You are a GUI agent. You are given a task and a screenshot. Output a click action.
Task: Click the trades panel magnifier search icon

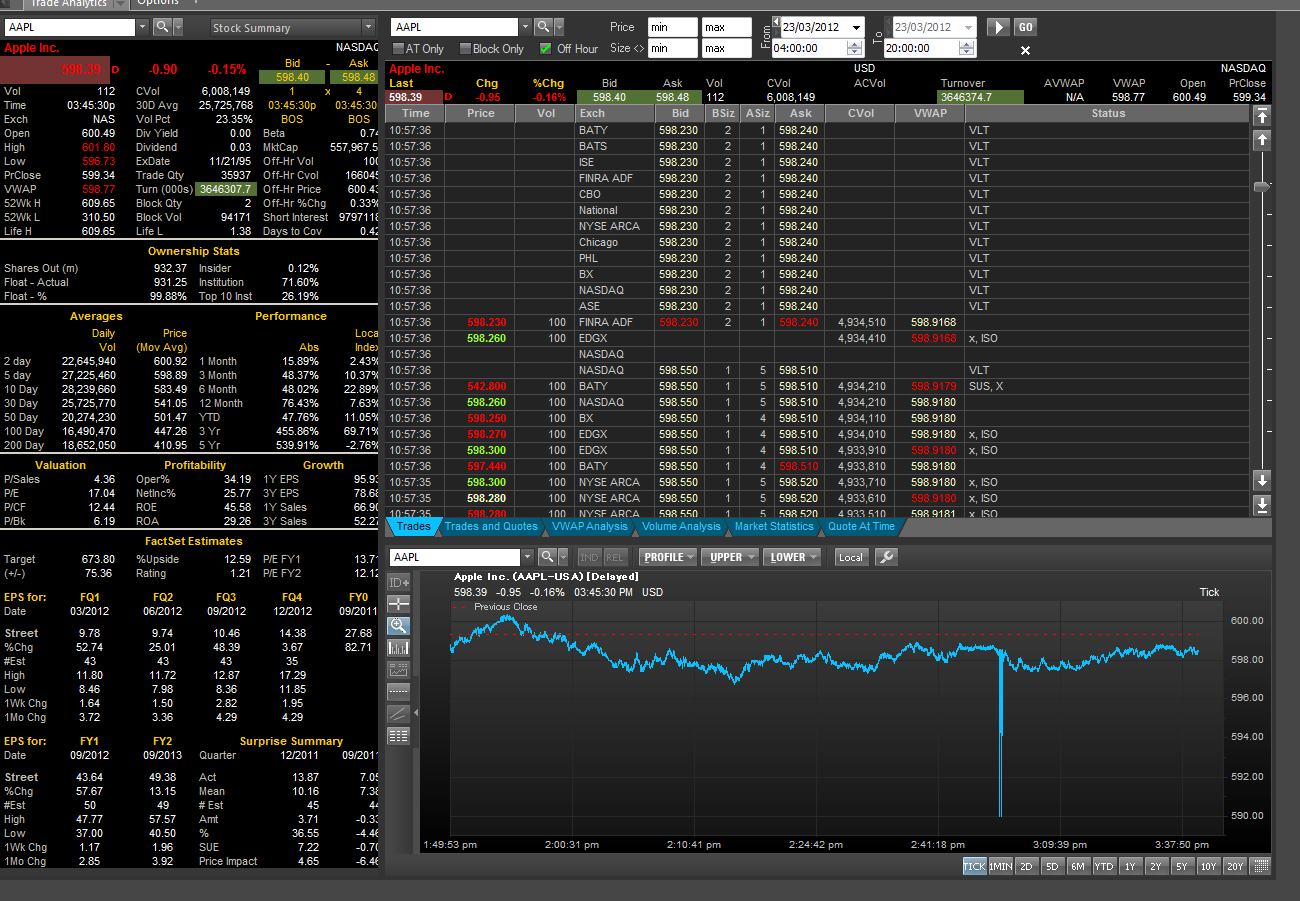pyautogui.click(x=544, y=27)
